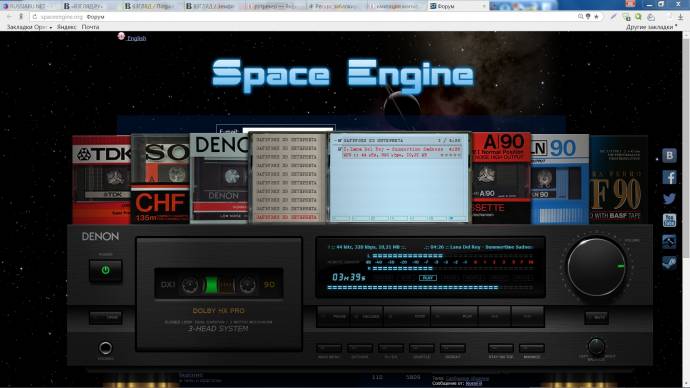Click the green power button on the deck
690x388 pixels.
point(106,271)
